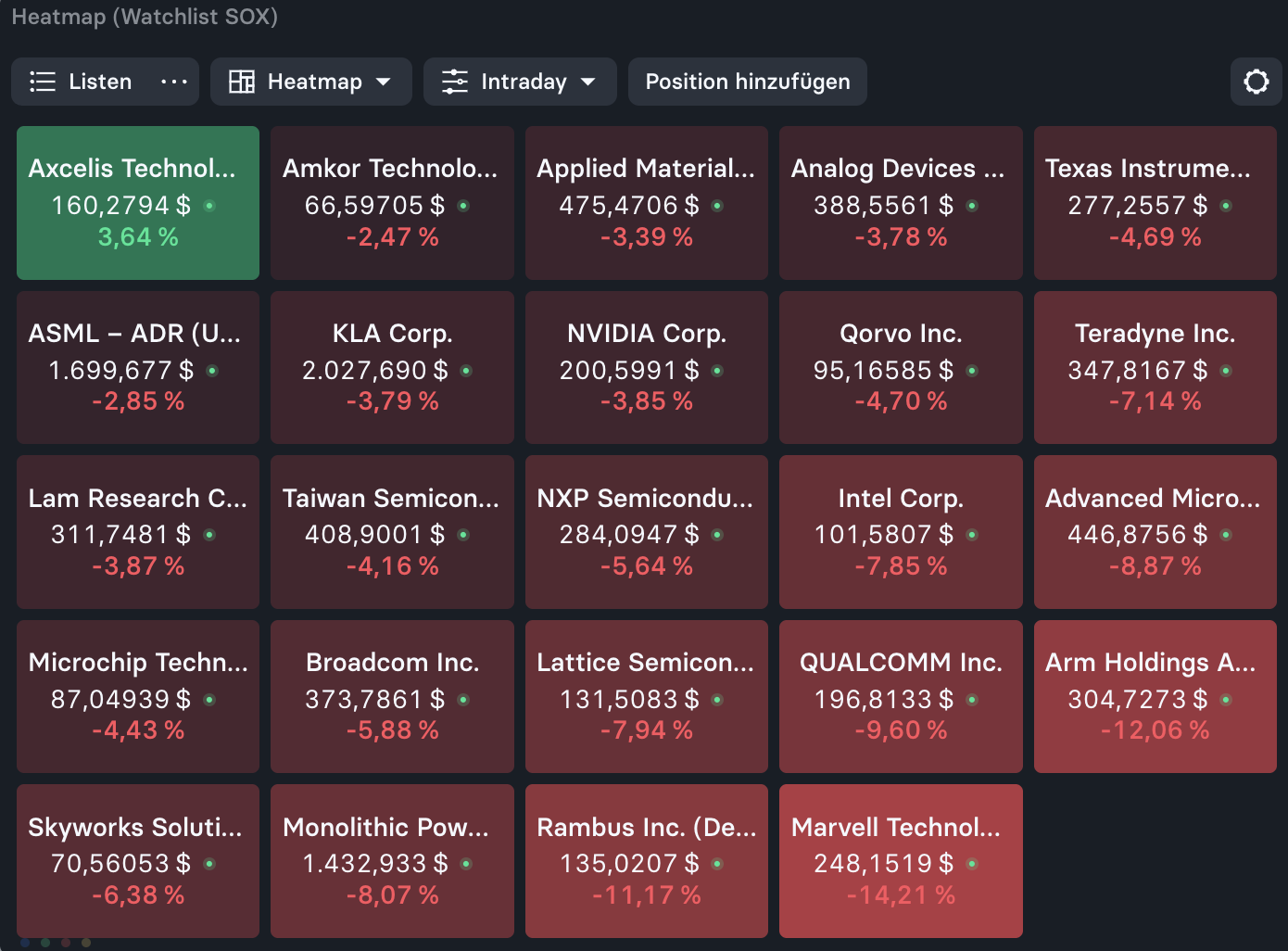The image size is (1288, 951).
Task: Click the green status dot on Texas Instruments tile
Action: (x=1226, y=206)
